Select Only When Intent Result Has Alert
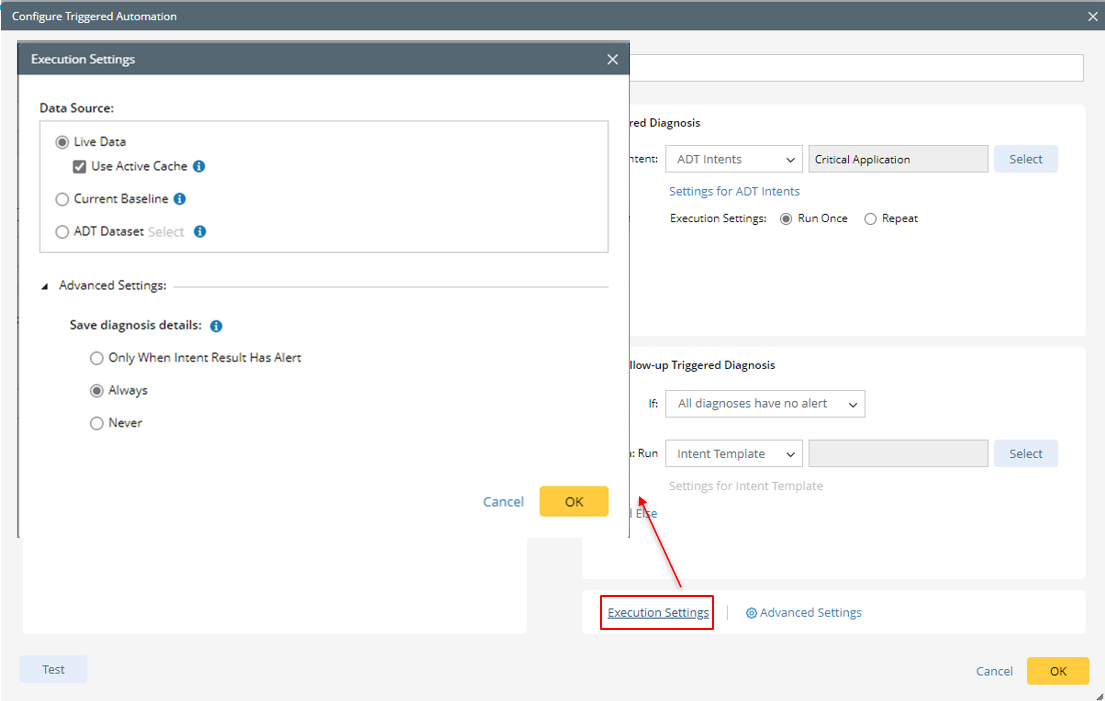 point(97,358)
